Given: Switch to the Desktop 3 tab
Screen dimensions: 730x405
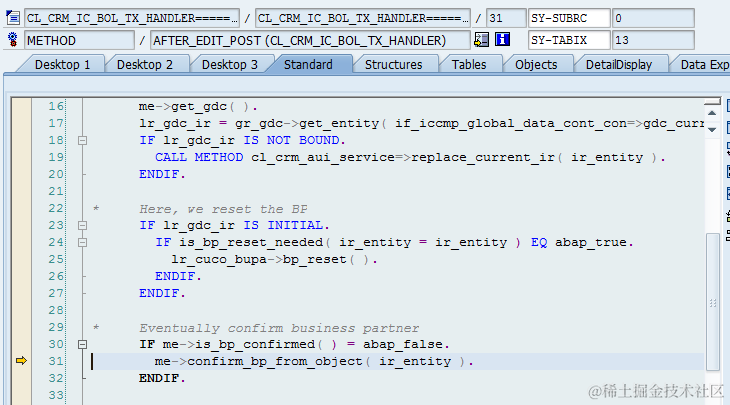Looking at the screenshot, I should click(230, 64).
